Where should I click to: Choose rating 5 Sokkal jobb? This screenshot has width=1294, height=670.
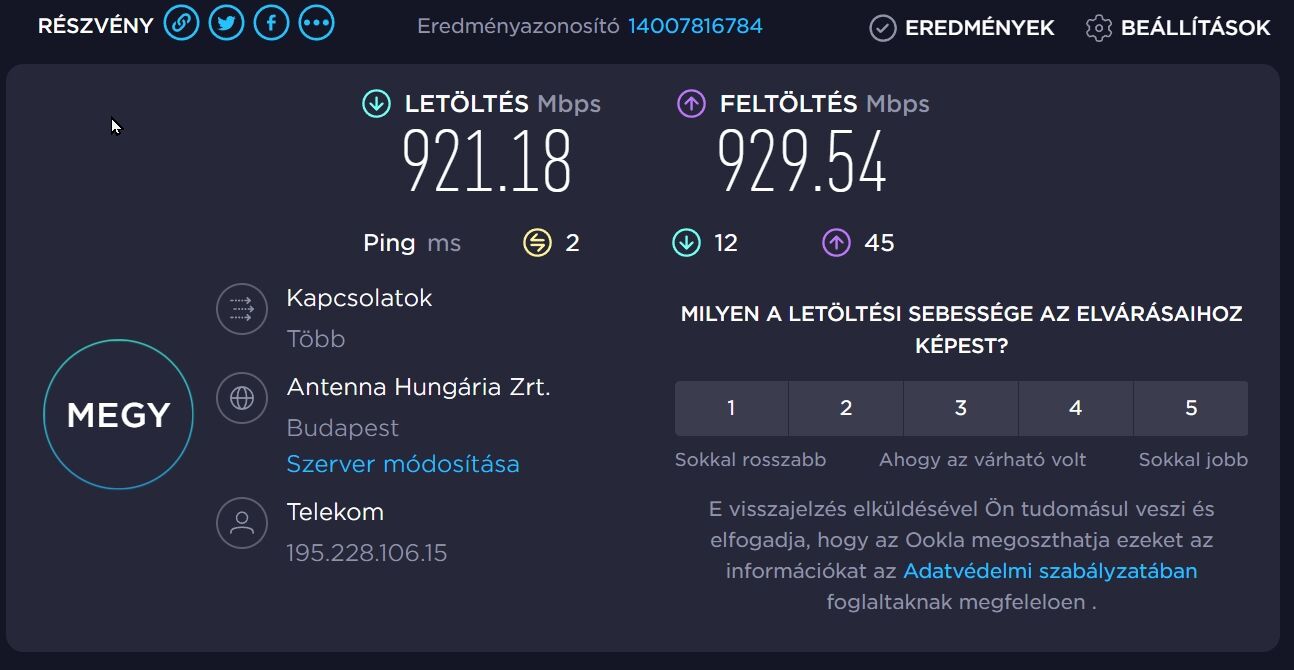(1190, 408)
